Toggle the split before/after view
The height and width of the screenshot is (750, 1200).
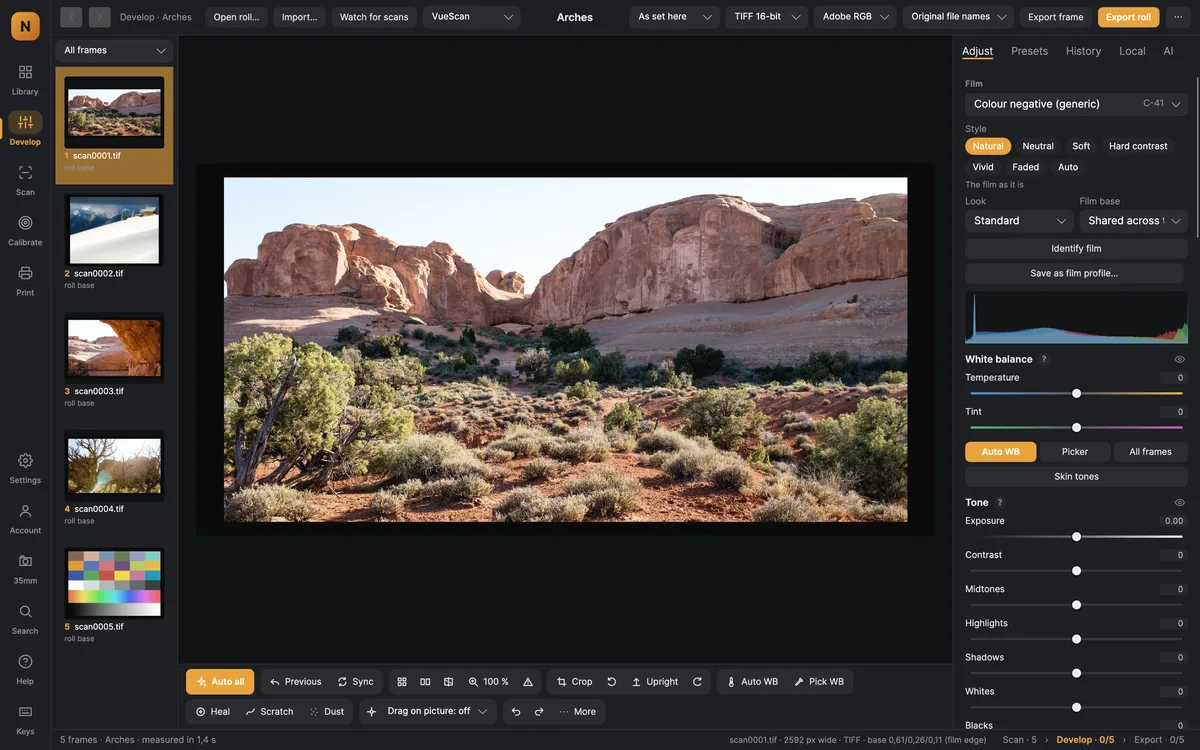448,682
